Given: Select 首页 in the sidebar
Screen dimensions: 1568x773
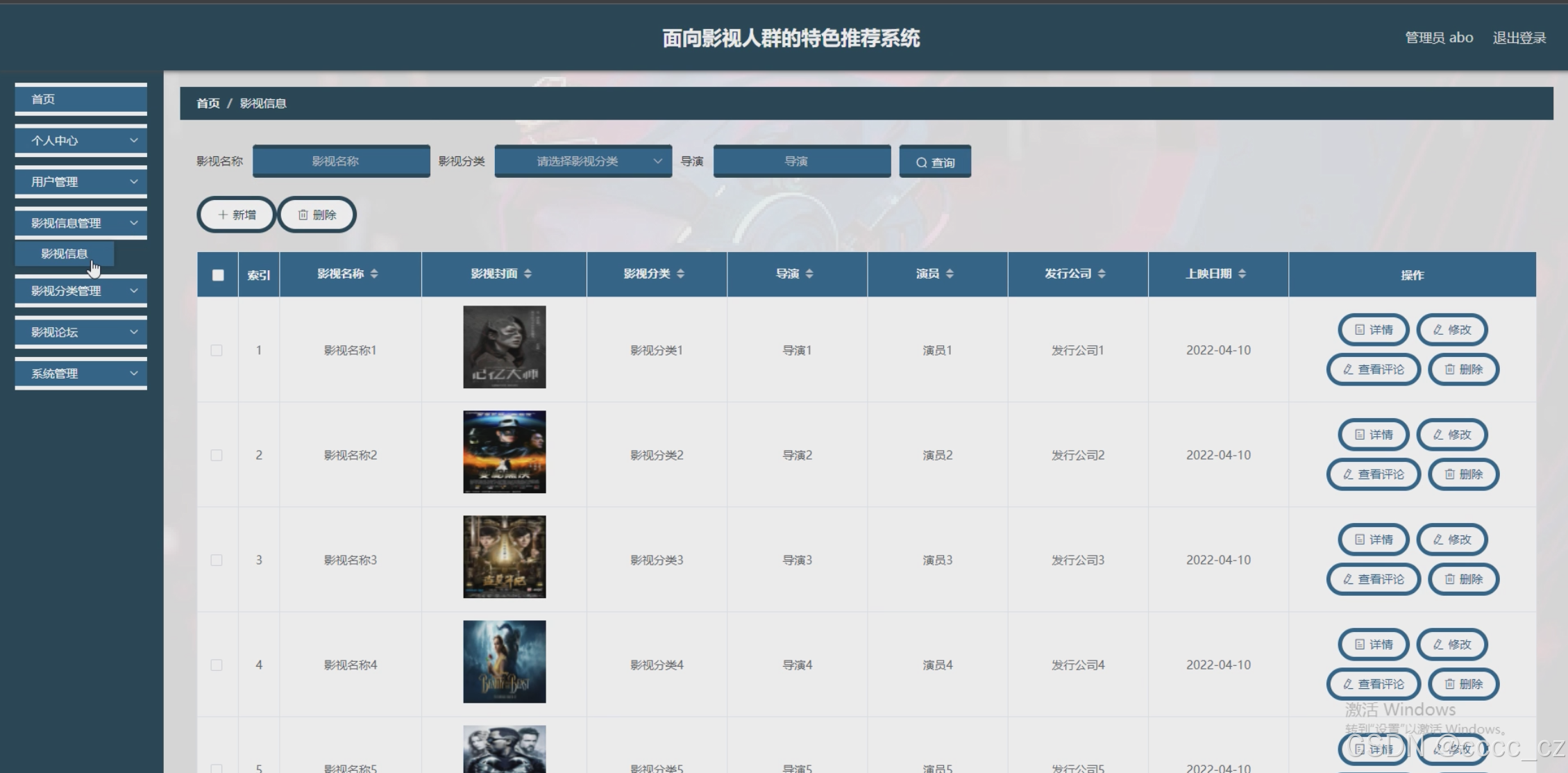Looking at the screenshot, I should click(x=81, y=99).
